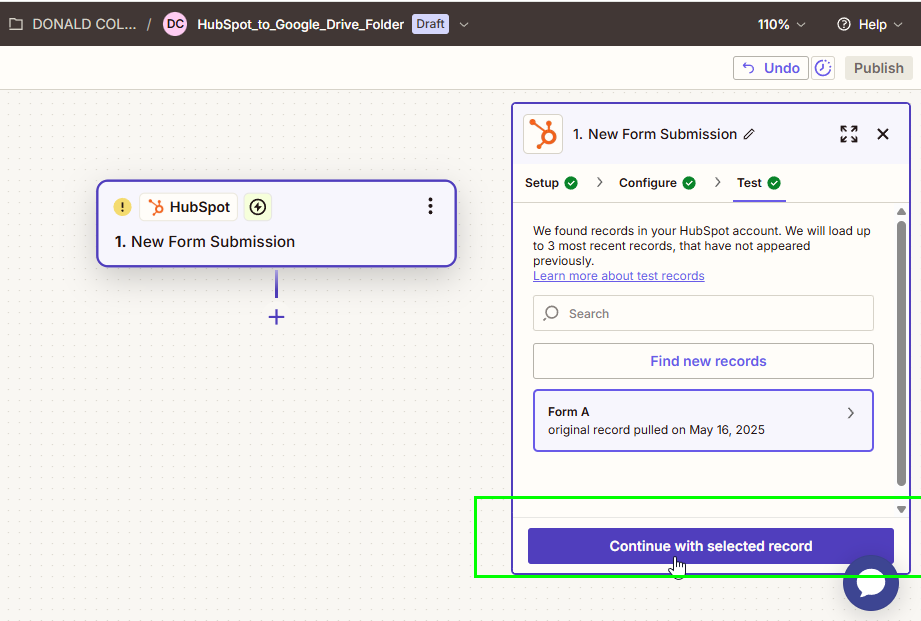The width and height of the screenshot is (921, 621).
Task: Open the three-dot menu on the HubSpot step
Action: (431, 206)
